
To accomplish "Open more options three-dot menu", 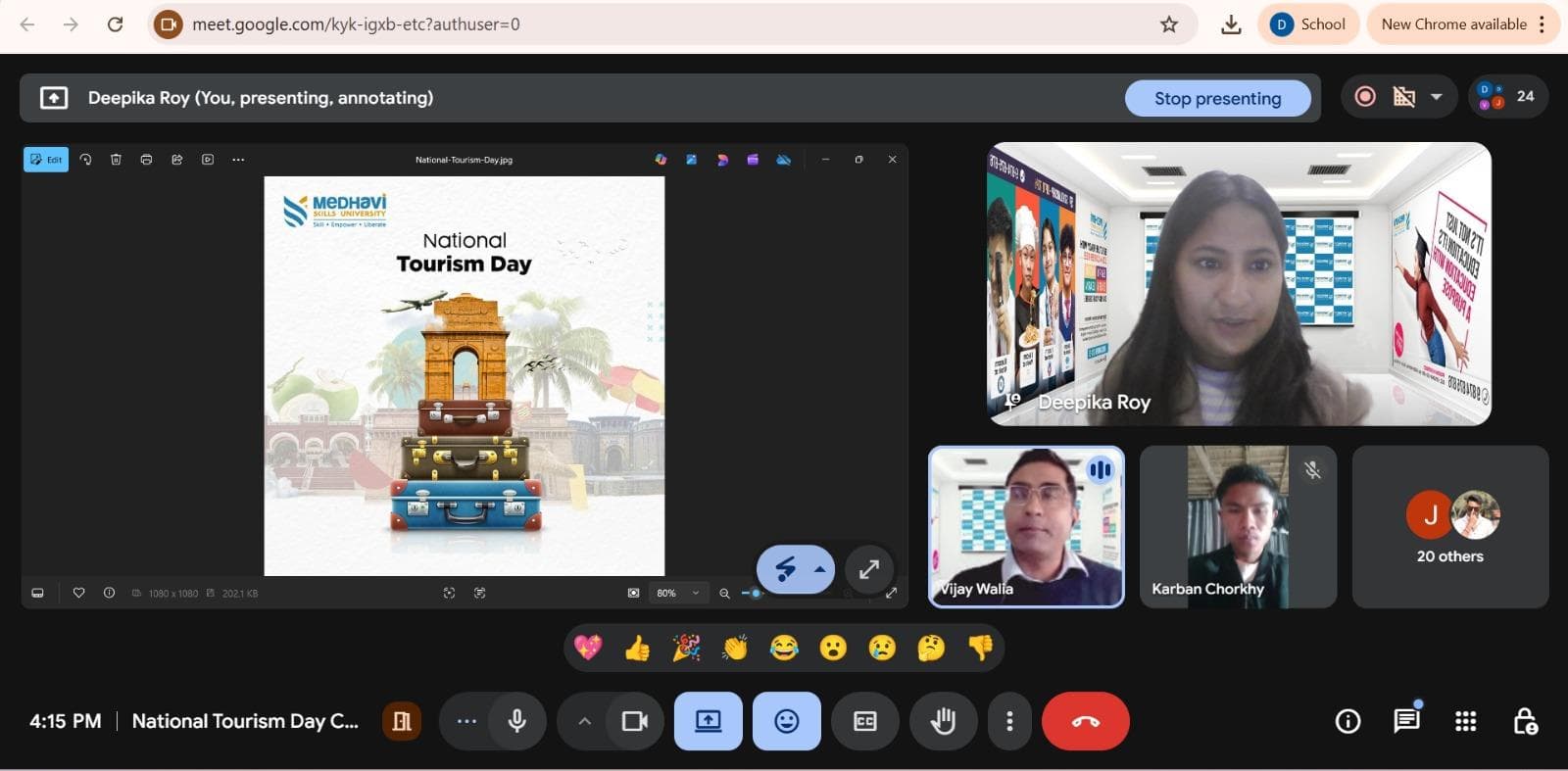I will (x=1009, y=721).
